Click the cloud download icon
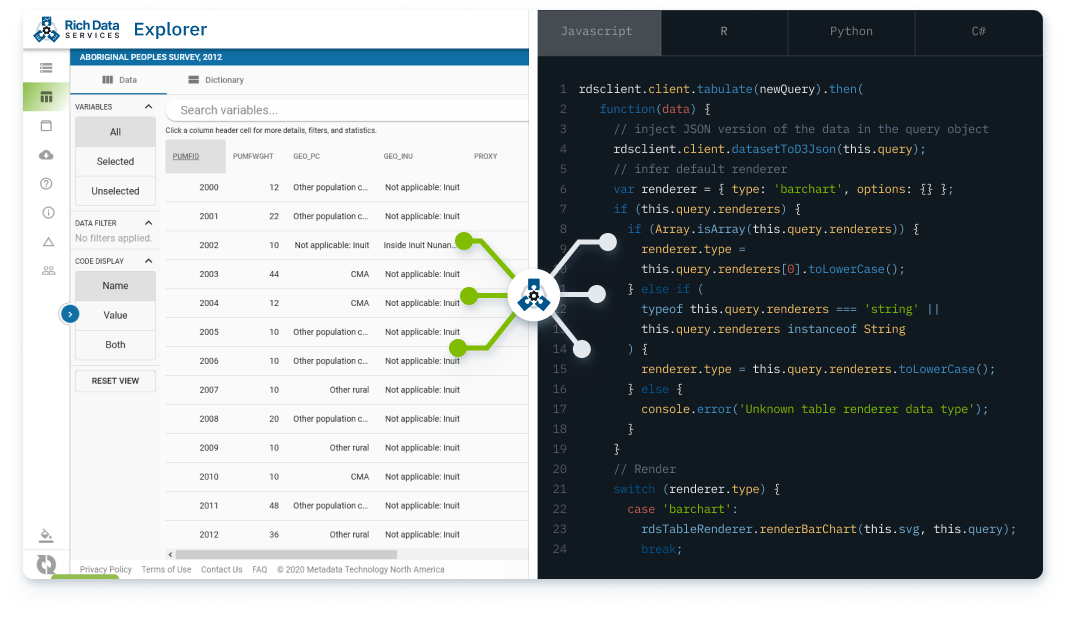This screenshot has width=1068, height=617. [46, 155]
